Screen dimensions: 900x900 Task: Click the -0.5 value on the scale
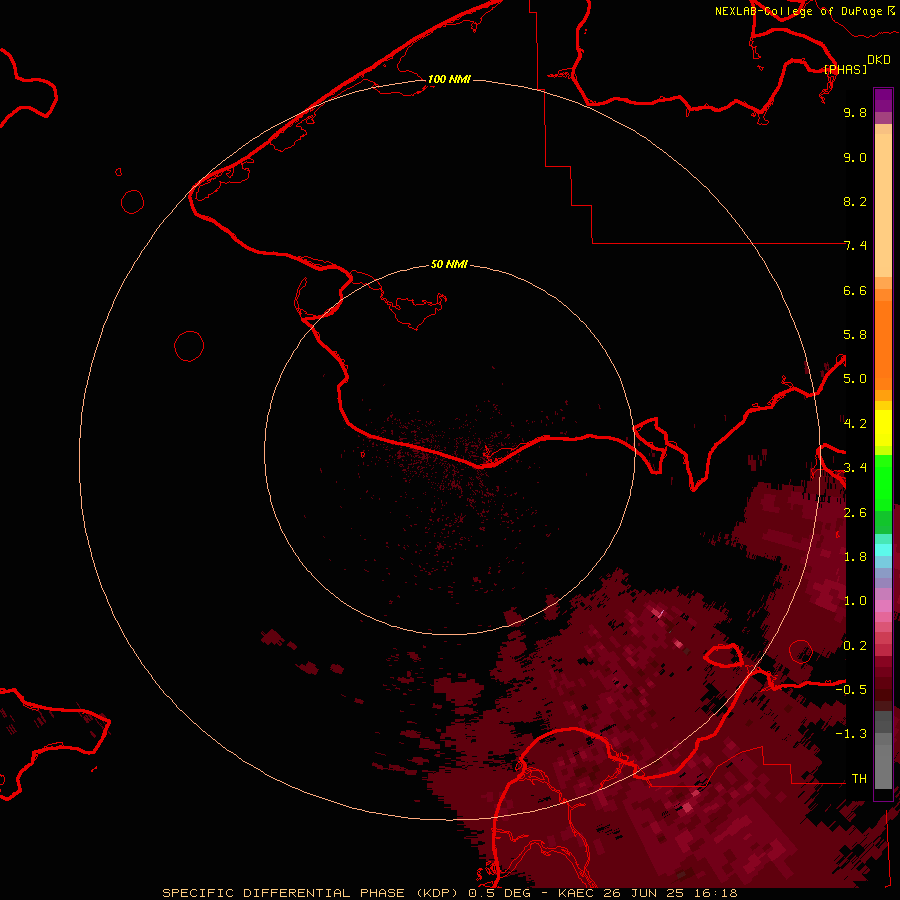click(851, 690)
